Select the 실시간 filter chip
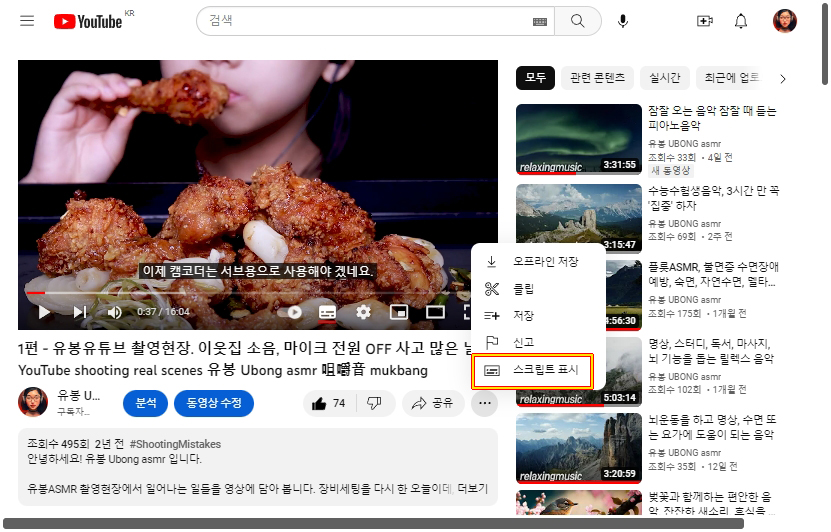The image size is (831, 532). 665,78
